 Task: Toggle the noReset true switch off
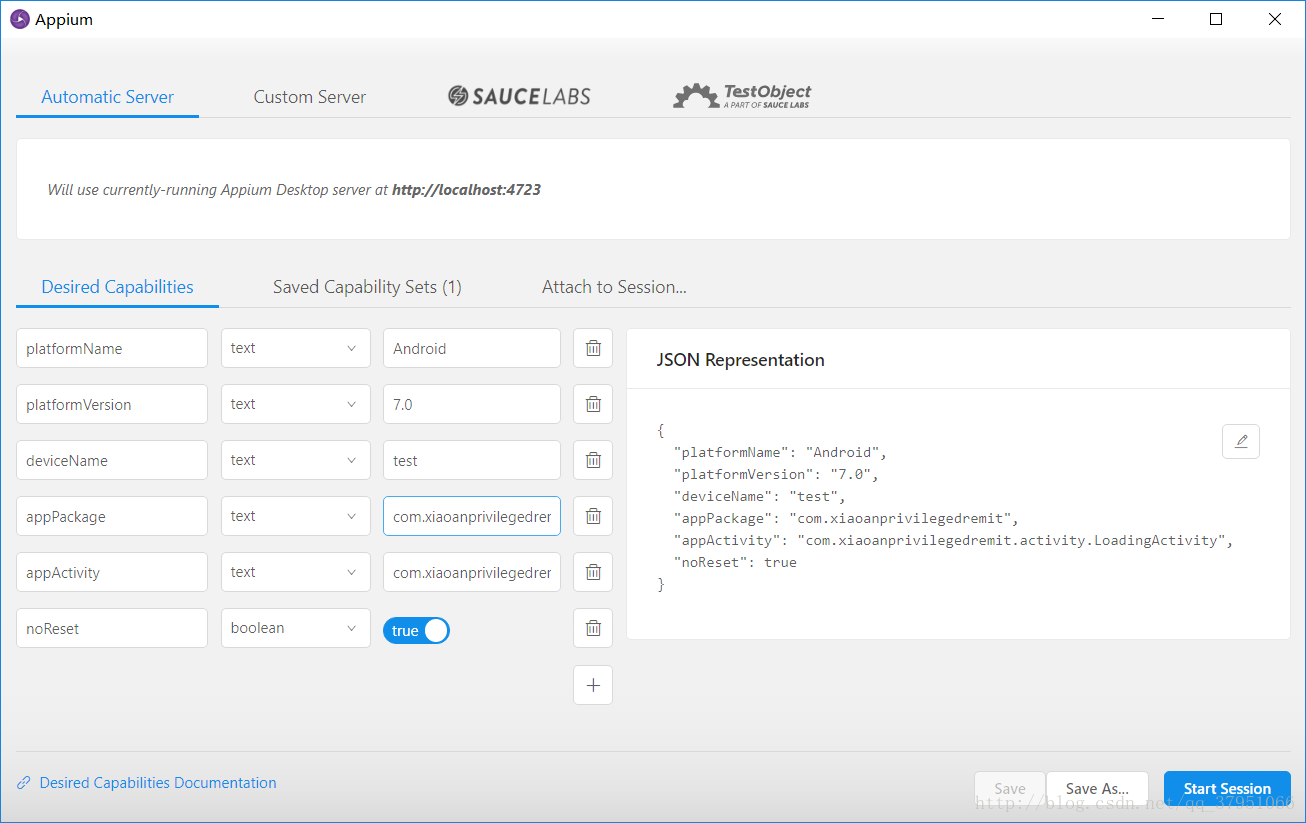(416, 630)
